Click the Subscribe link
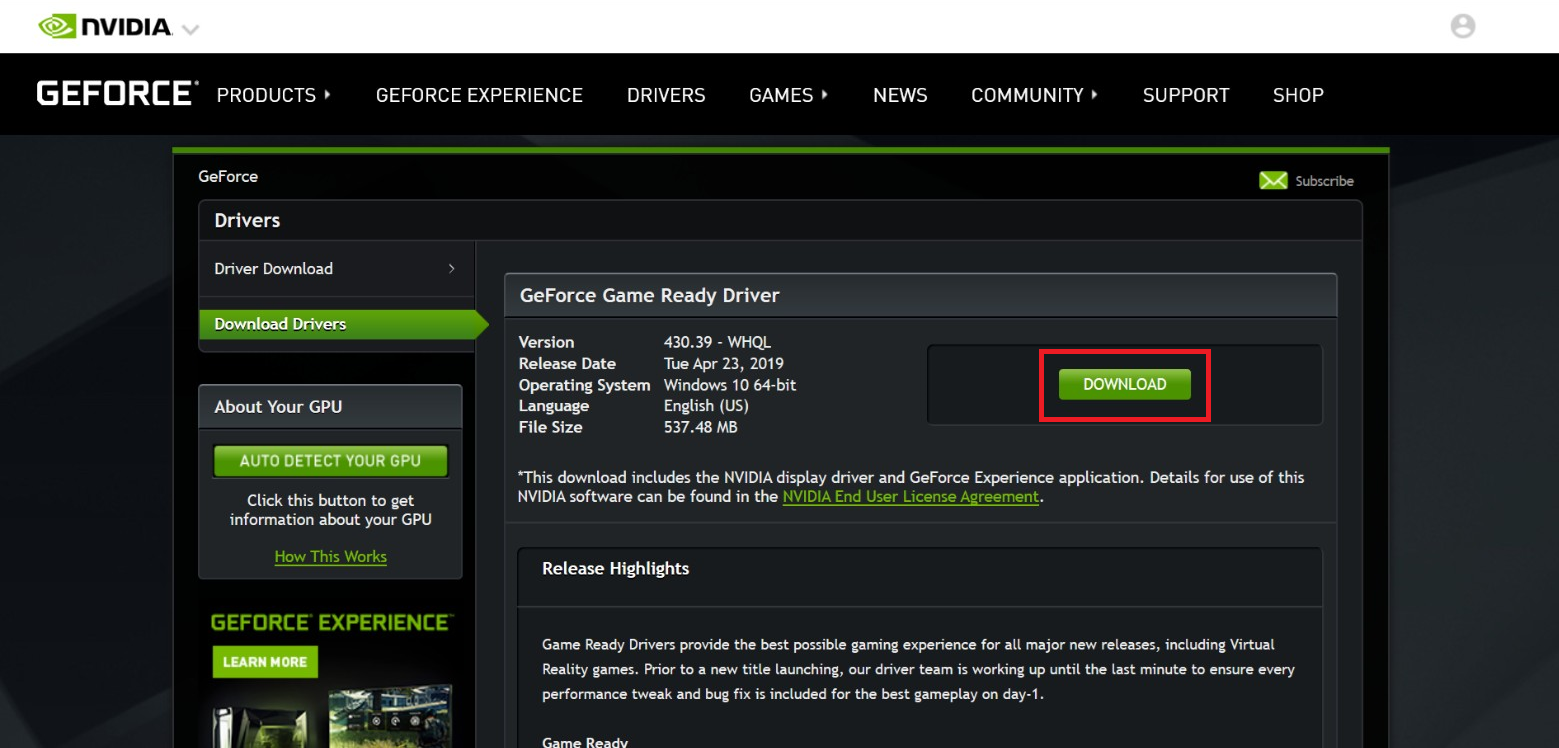This screenshot has width=1559, height=748. (1324, 181)
